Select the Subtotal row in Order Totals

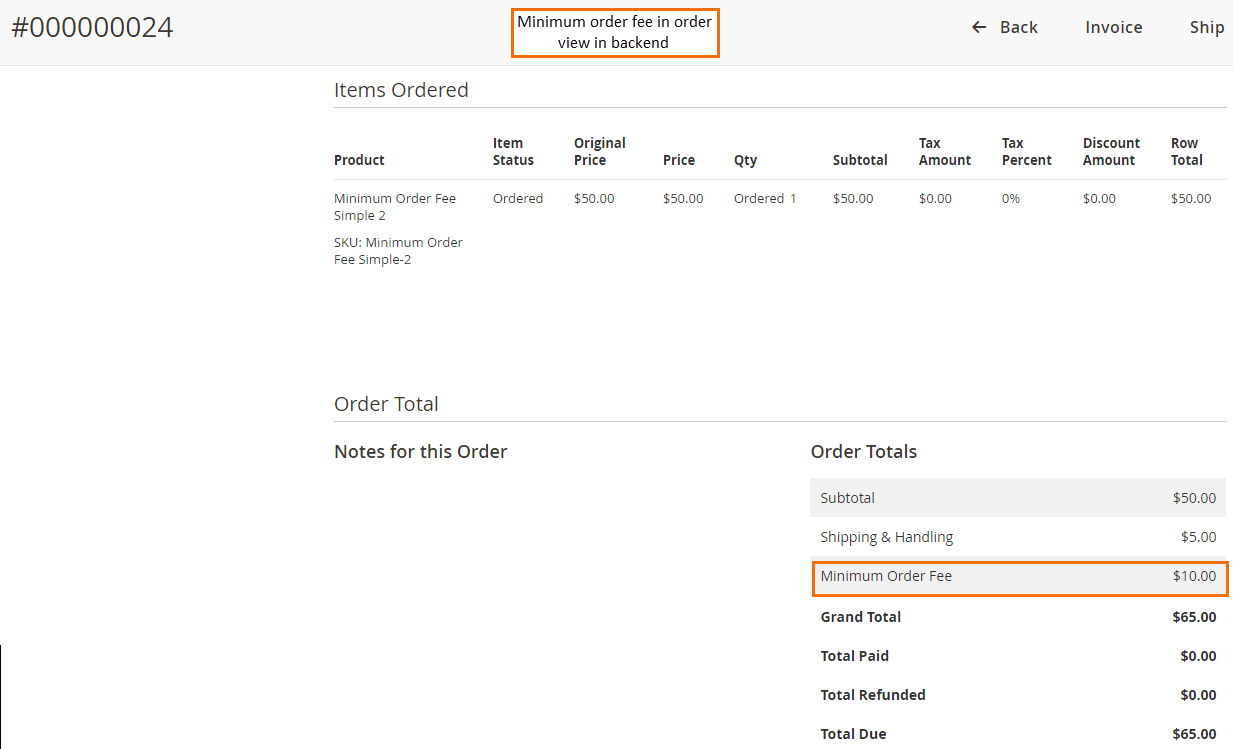coord(1018,497)
